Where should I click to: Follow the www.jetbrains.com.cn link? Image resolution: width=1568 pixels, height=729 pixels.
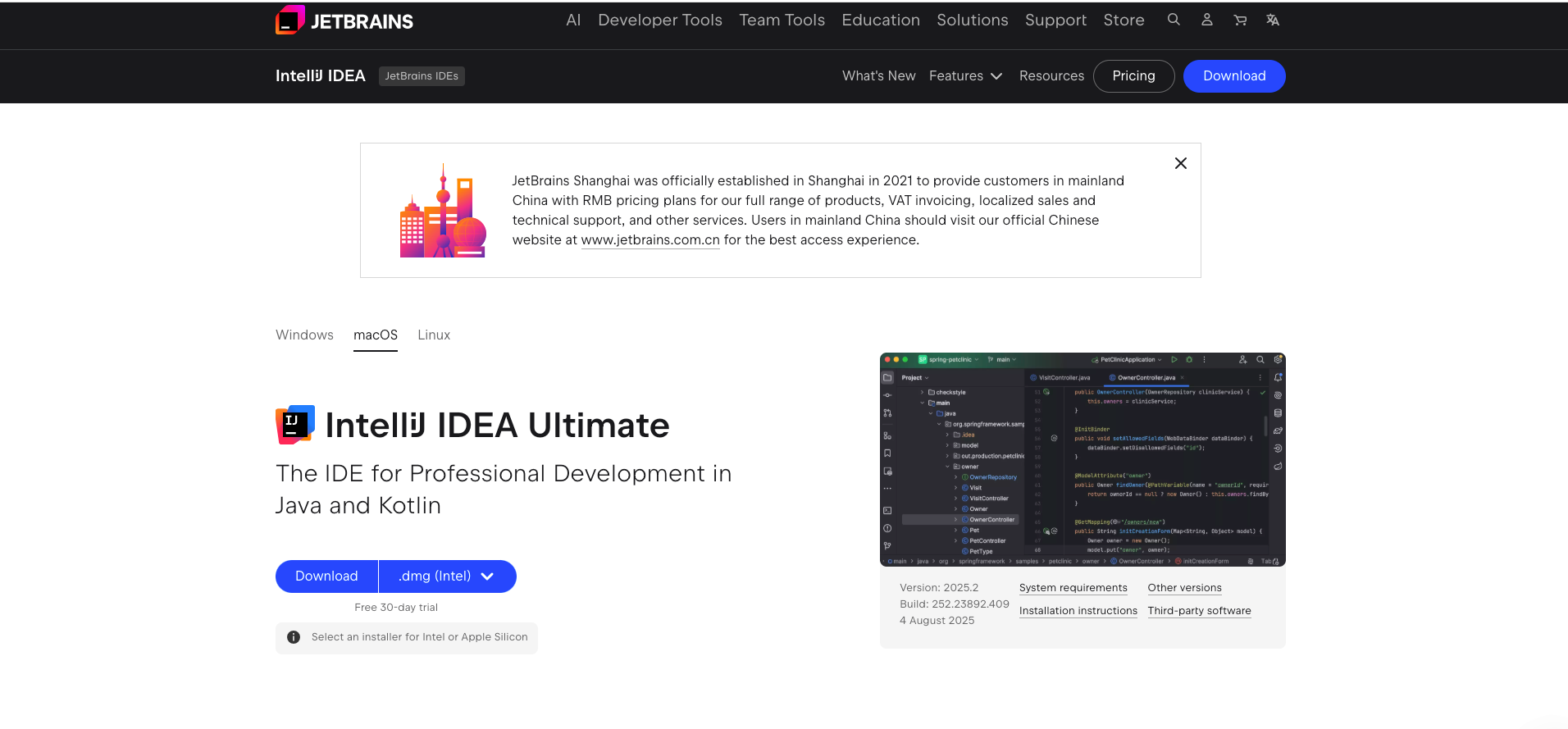click(650, 240)
